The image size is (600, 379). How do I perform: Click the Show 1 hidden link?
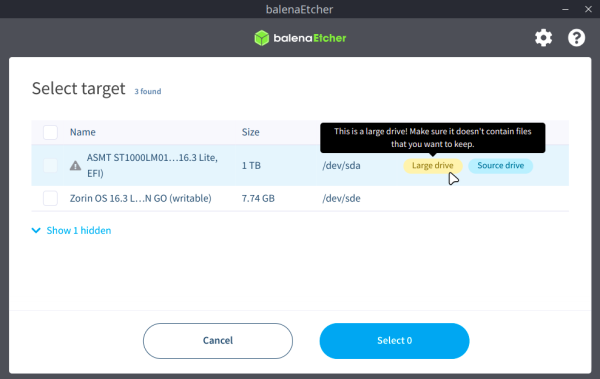[79, 230]
